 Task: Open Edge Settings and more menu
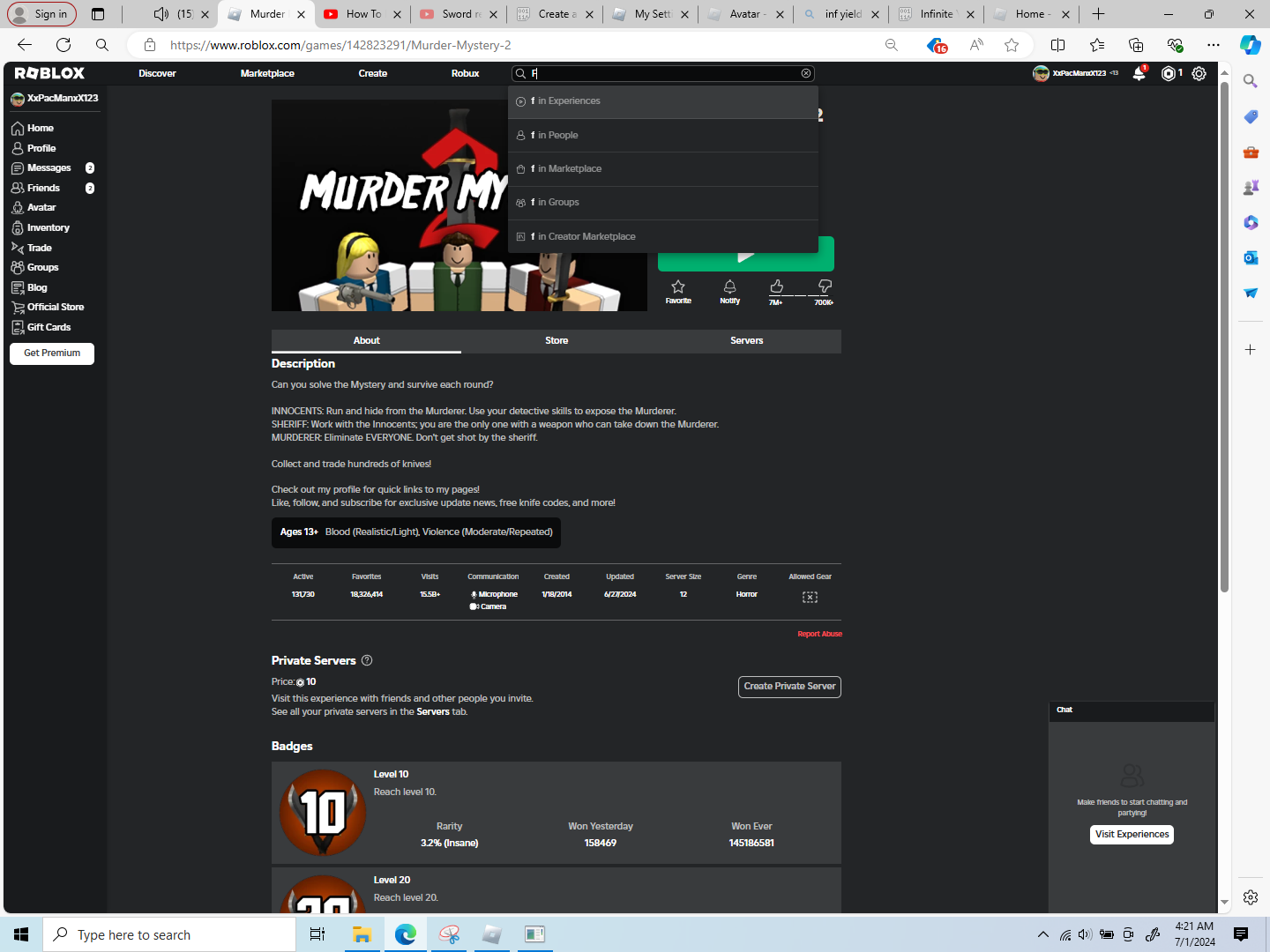click(1214, 45)
